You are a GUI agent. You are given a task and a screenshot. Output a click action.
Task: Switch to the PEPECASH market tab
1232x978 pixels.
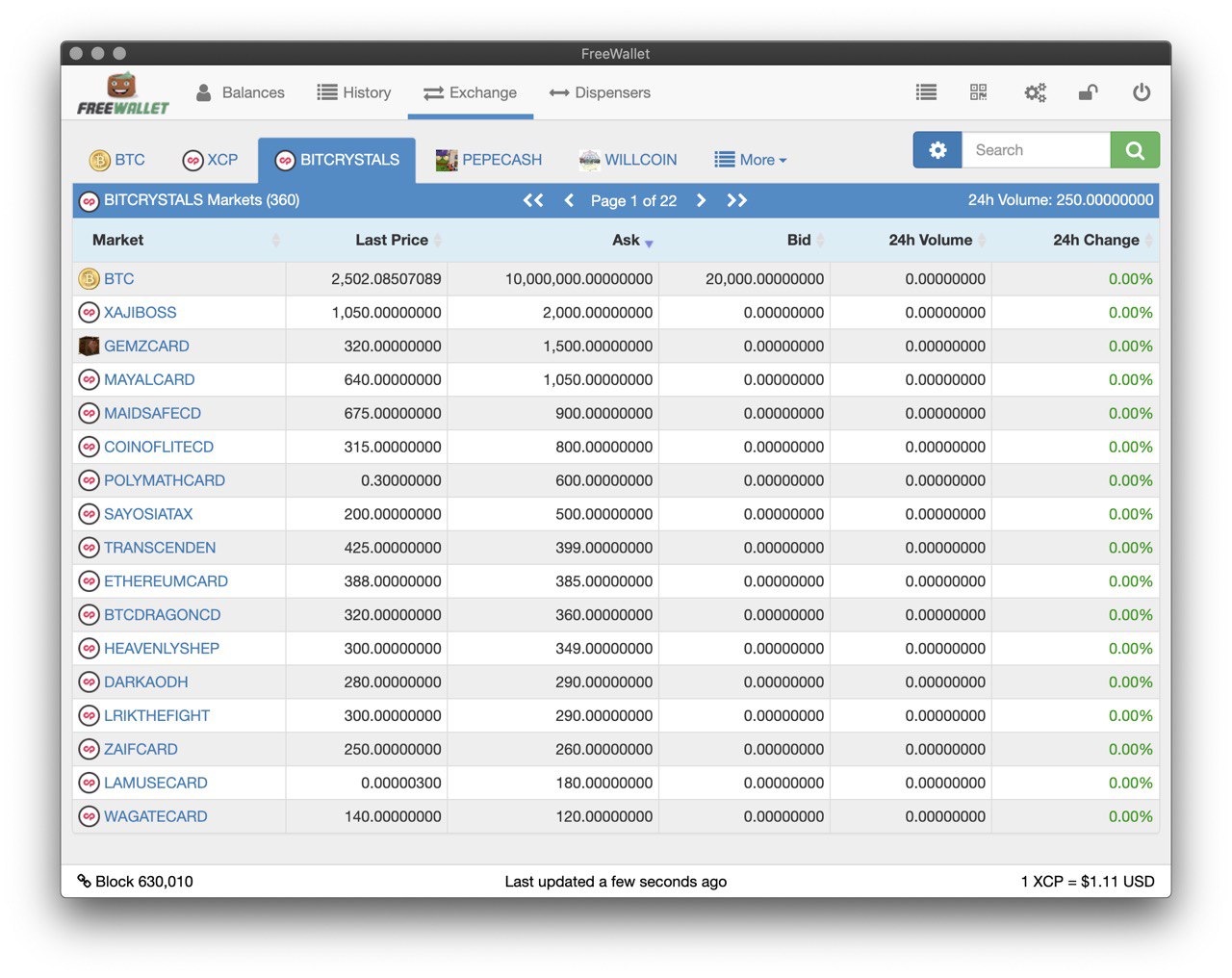[x=489, y=160]
